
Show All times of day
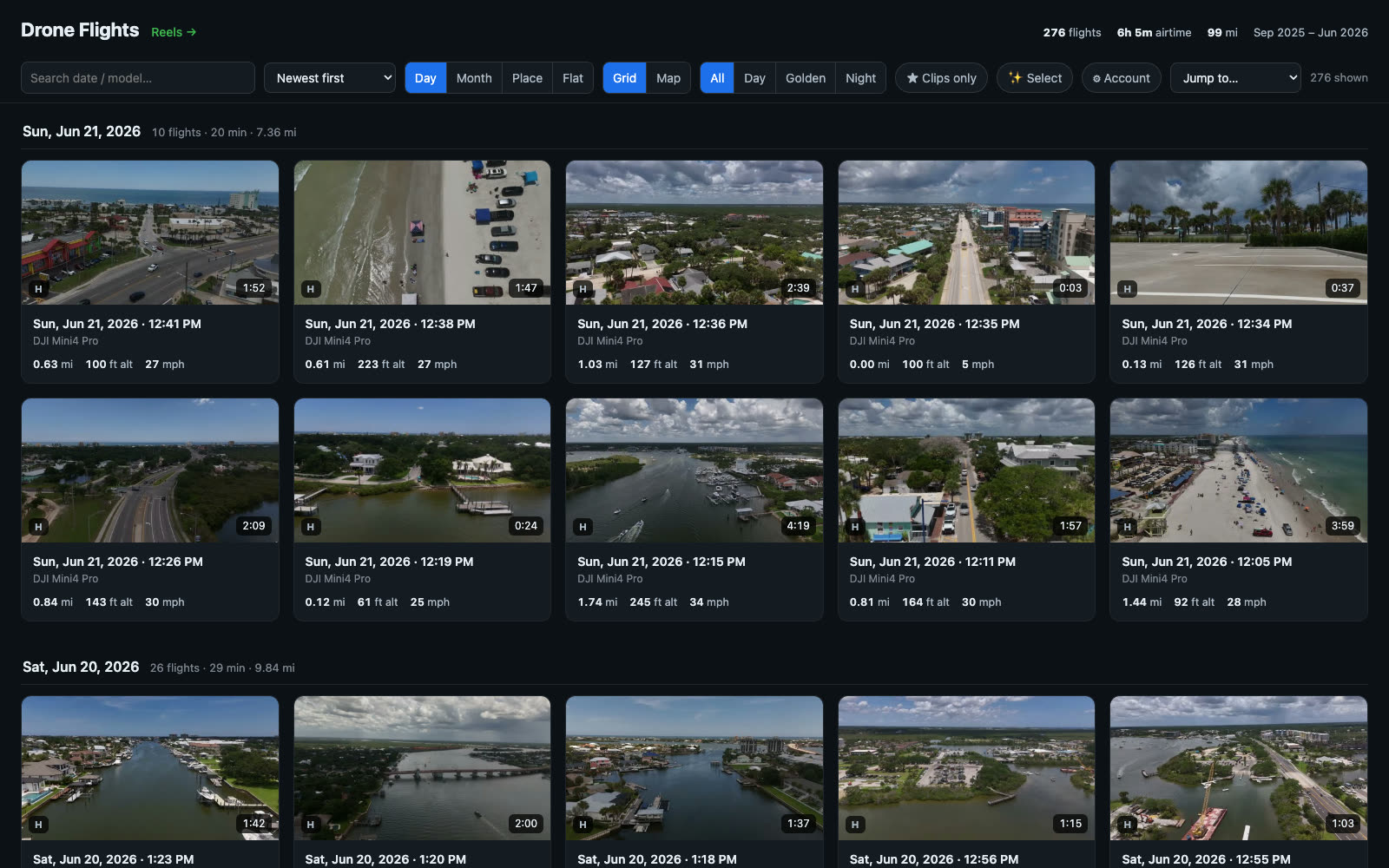(x=717, y=78)
